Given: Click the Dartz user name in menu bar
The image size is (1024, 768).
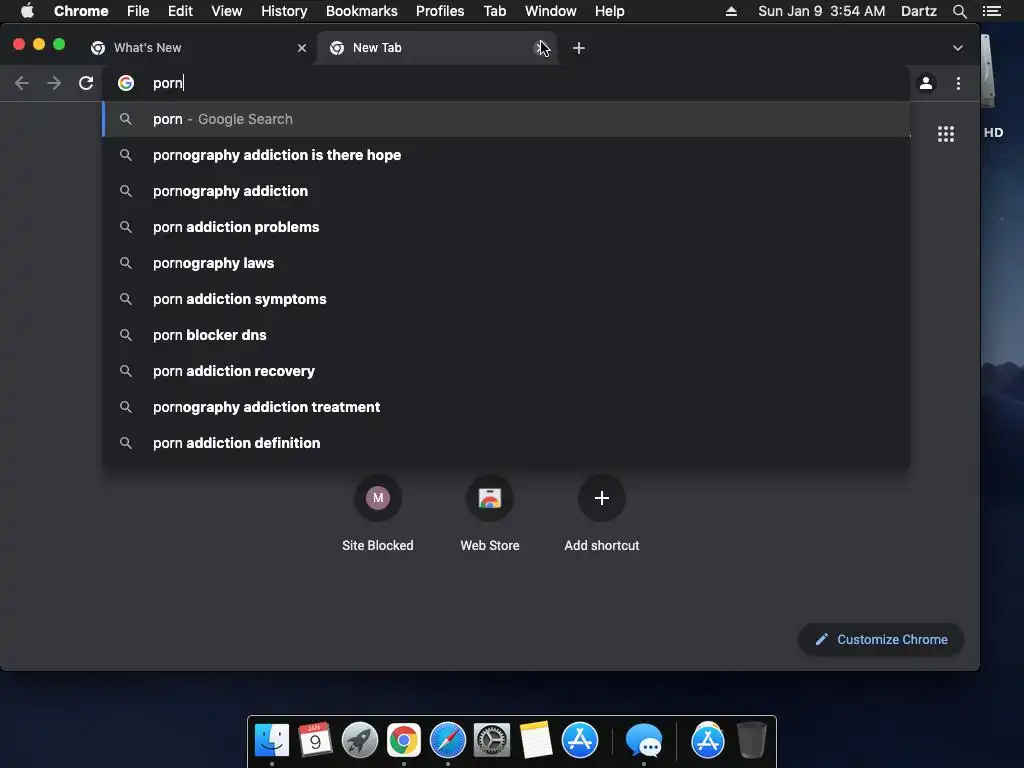Looking at the screenshot, I should coord(919,11).
